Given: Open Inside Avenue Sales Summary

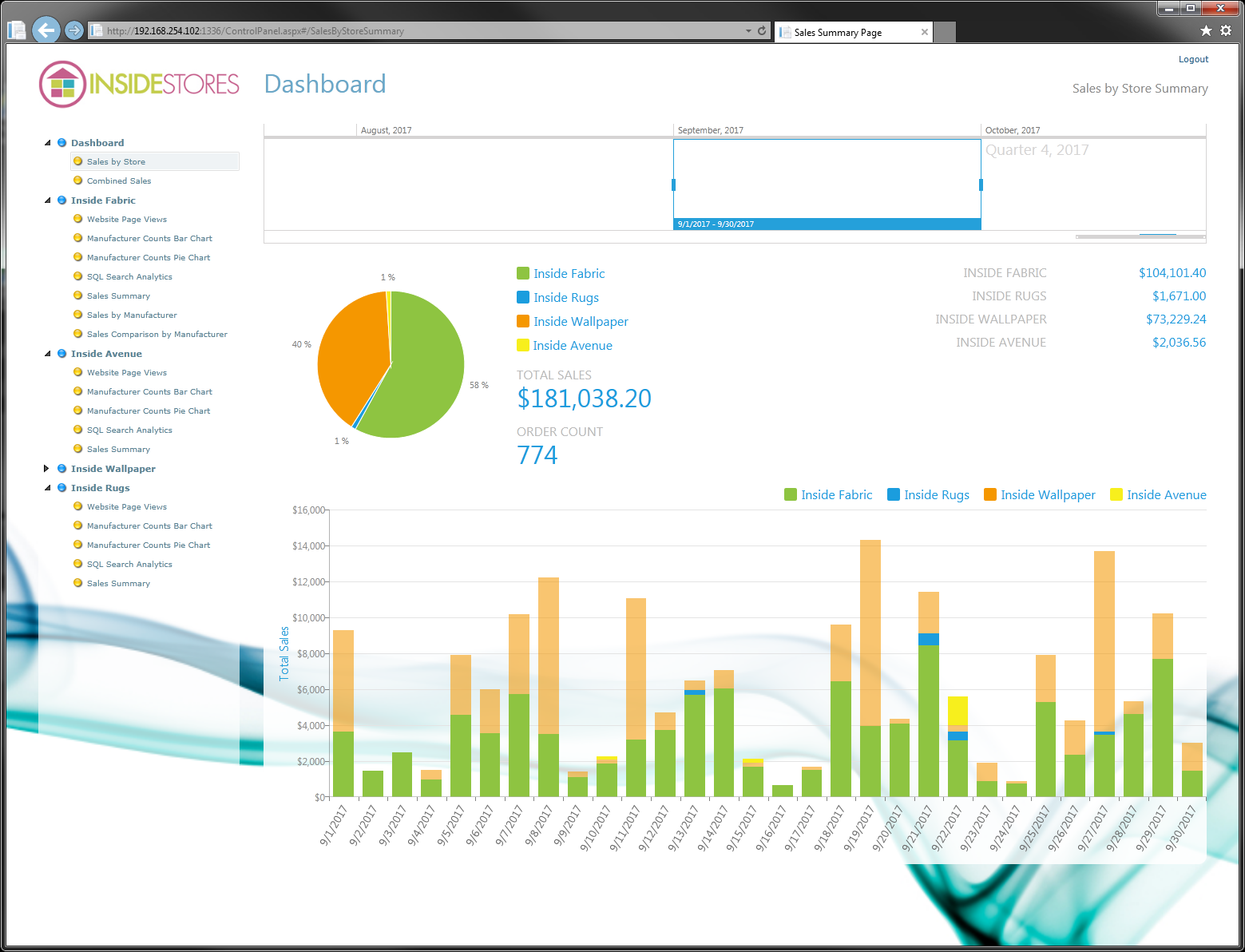Looking at the screenshot, I should coord(118,450).
